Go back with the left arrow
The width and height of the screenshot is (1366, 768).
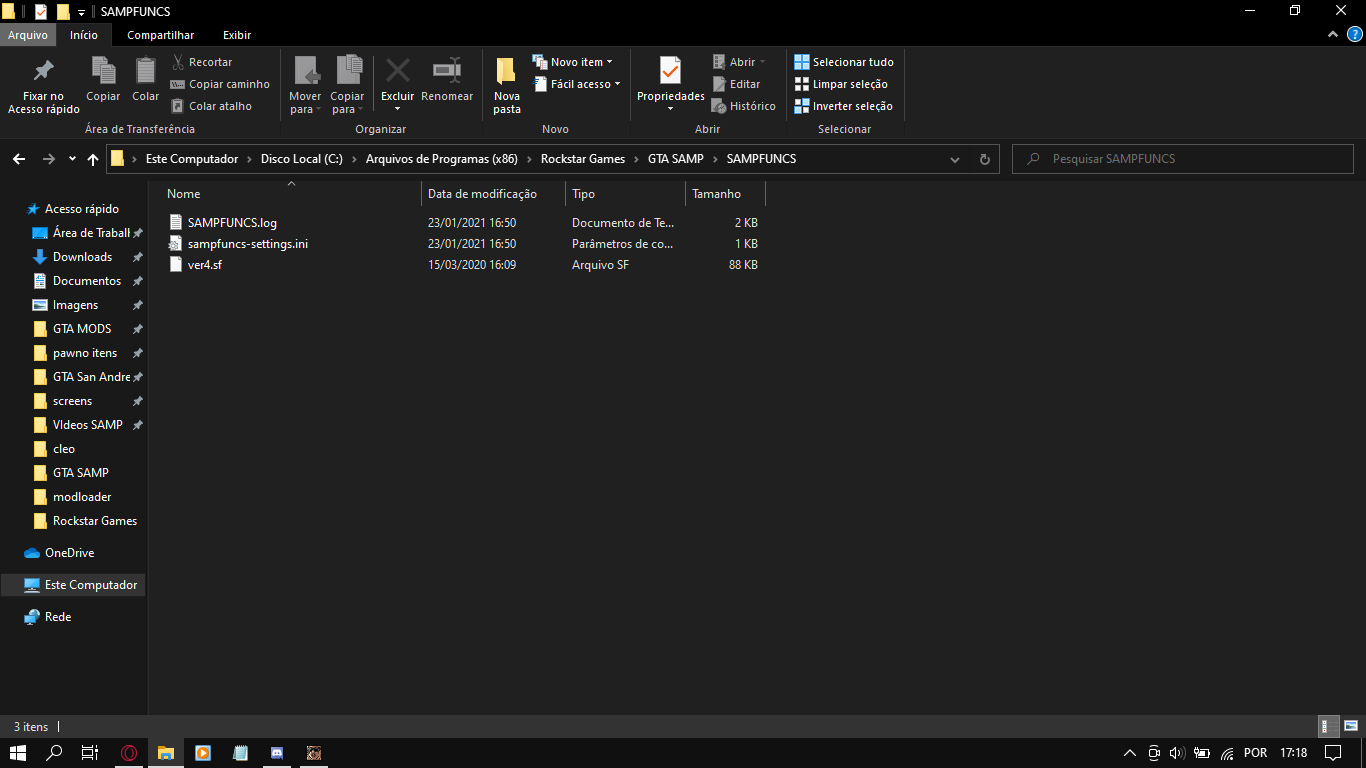18,159
